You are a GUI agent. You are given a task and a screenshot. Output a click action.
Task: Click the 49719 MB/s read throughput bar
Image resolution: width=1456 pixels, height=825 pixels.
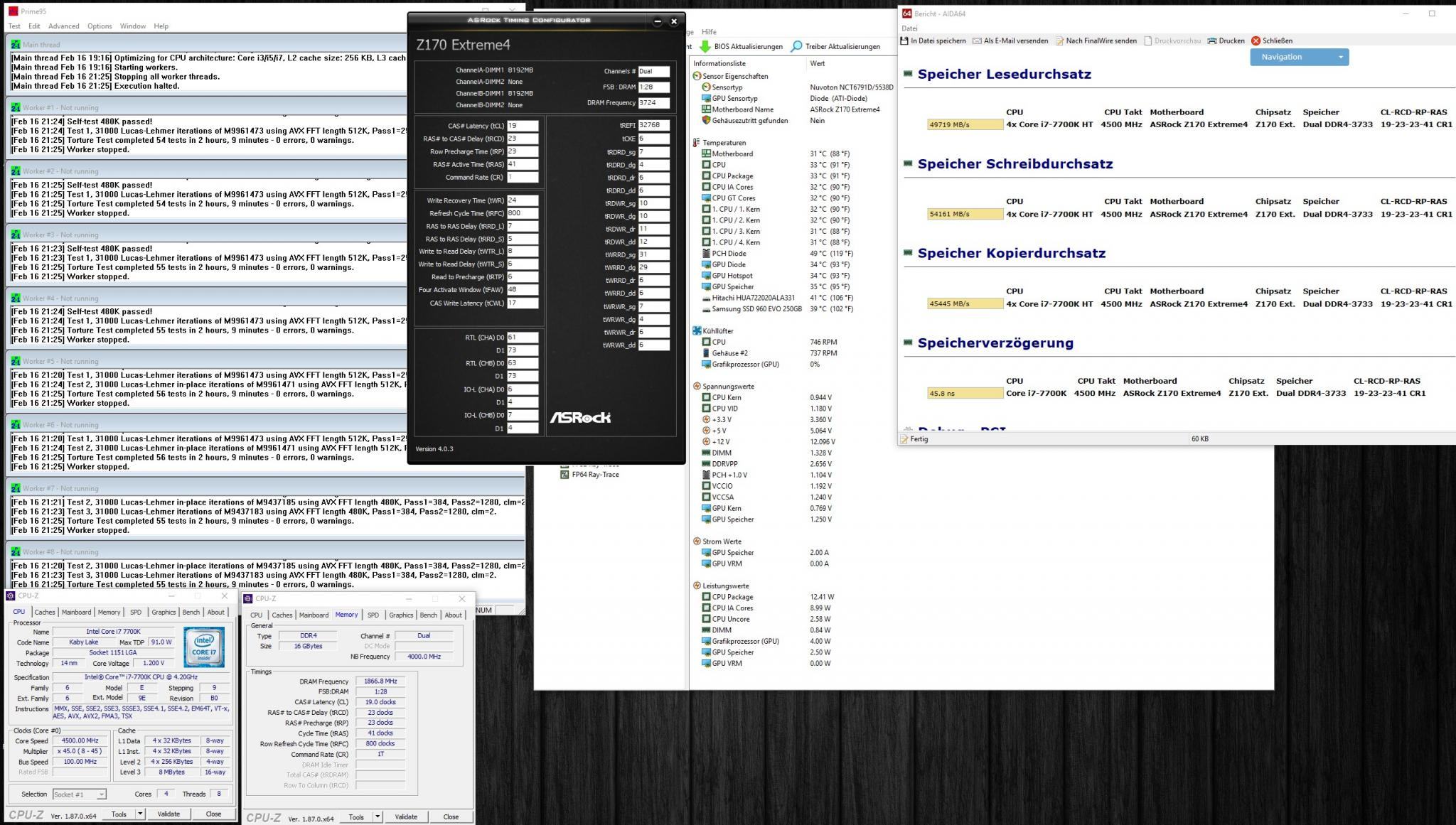pos(965,124)
